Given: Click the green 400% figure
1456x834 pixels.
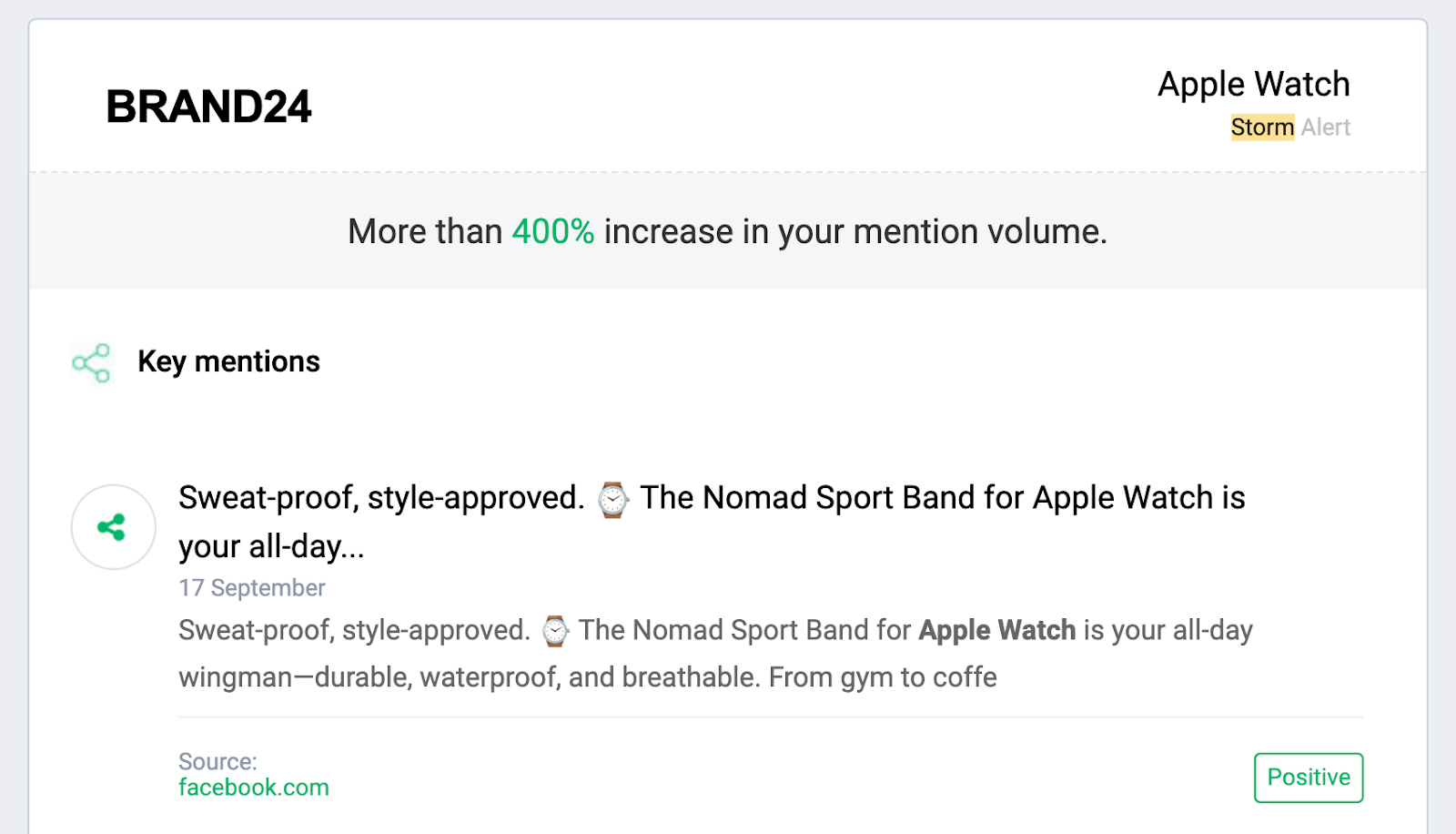Looking at the screenshot, I should click(553, 231).
